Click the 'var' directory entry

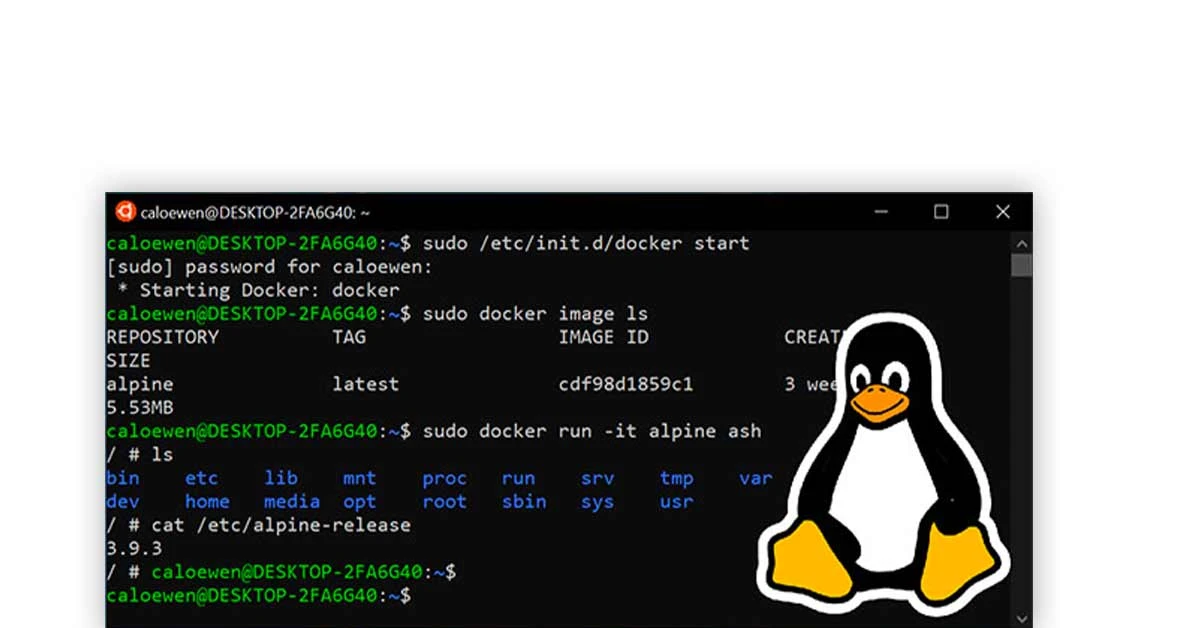click(755, 479)
